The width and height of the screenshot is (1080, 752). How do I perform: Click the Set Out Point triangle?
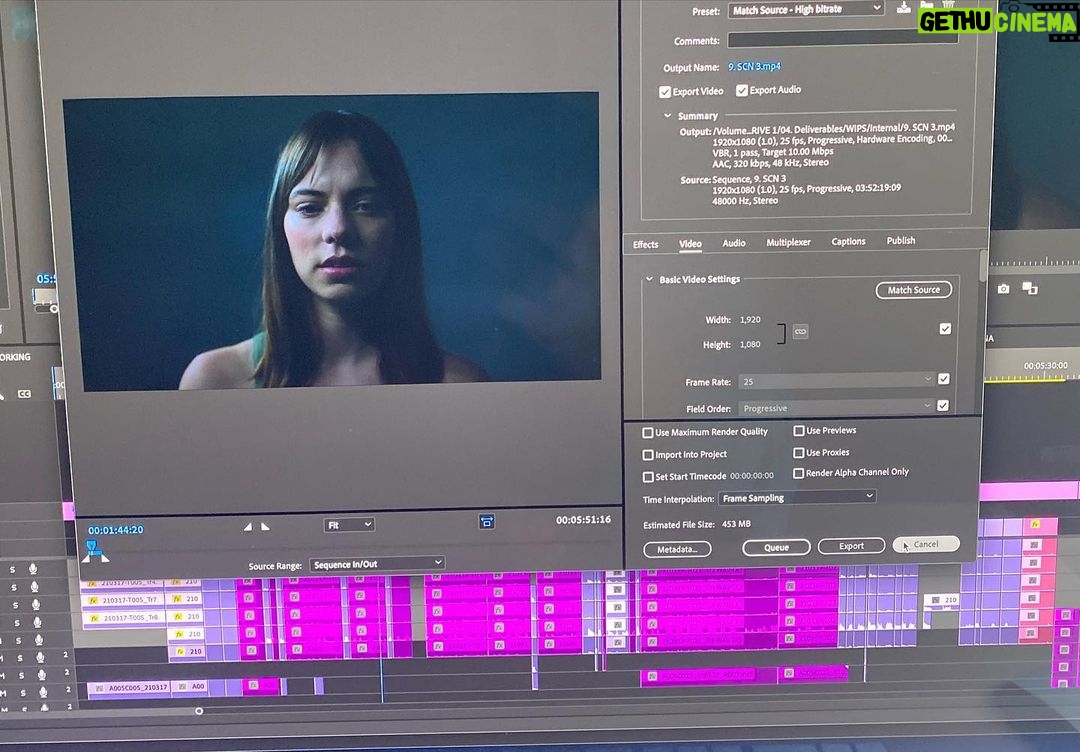point(265,527)
